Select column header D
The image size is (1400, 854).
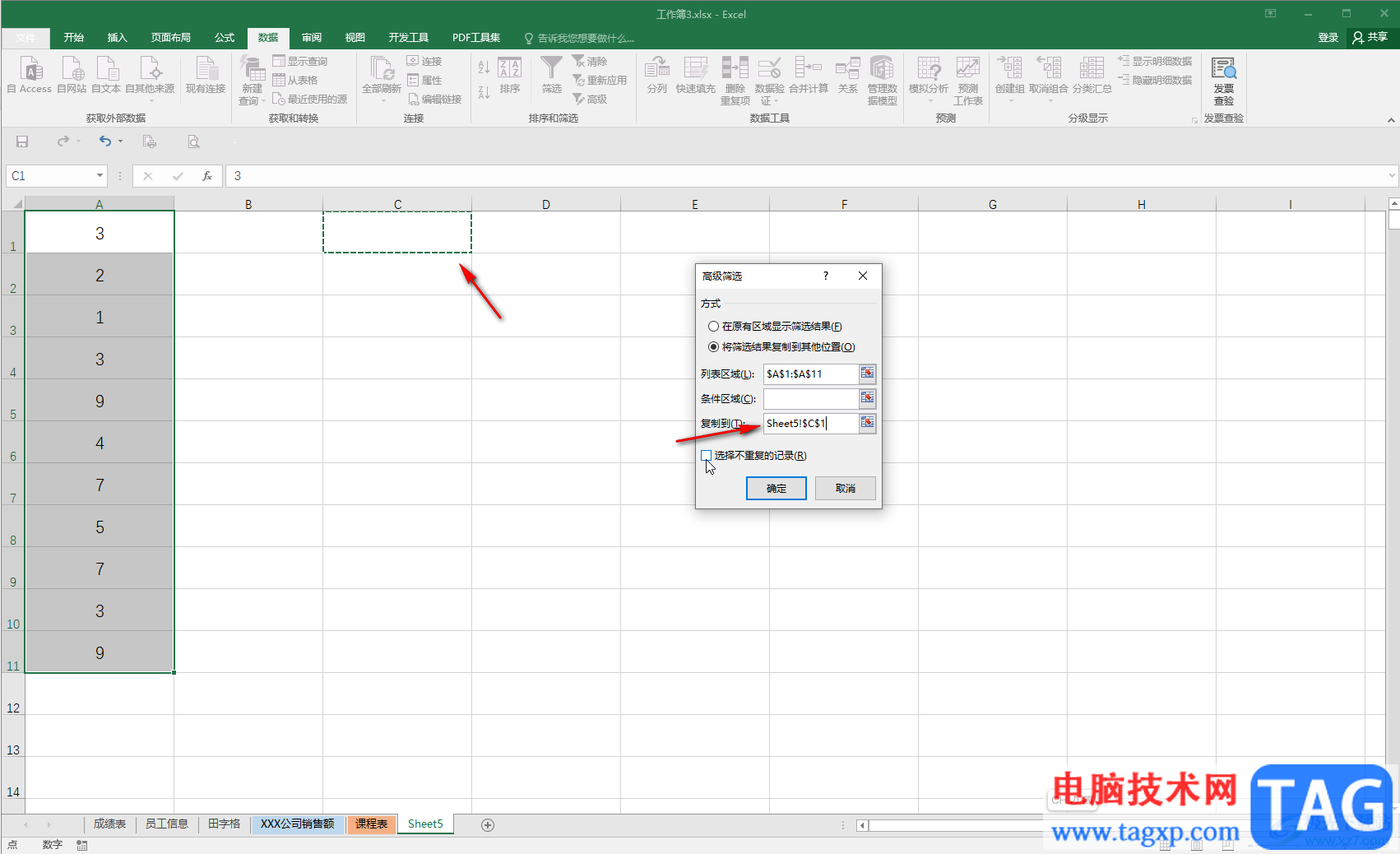546,204
